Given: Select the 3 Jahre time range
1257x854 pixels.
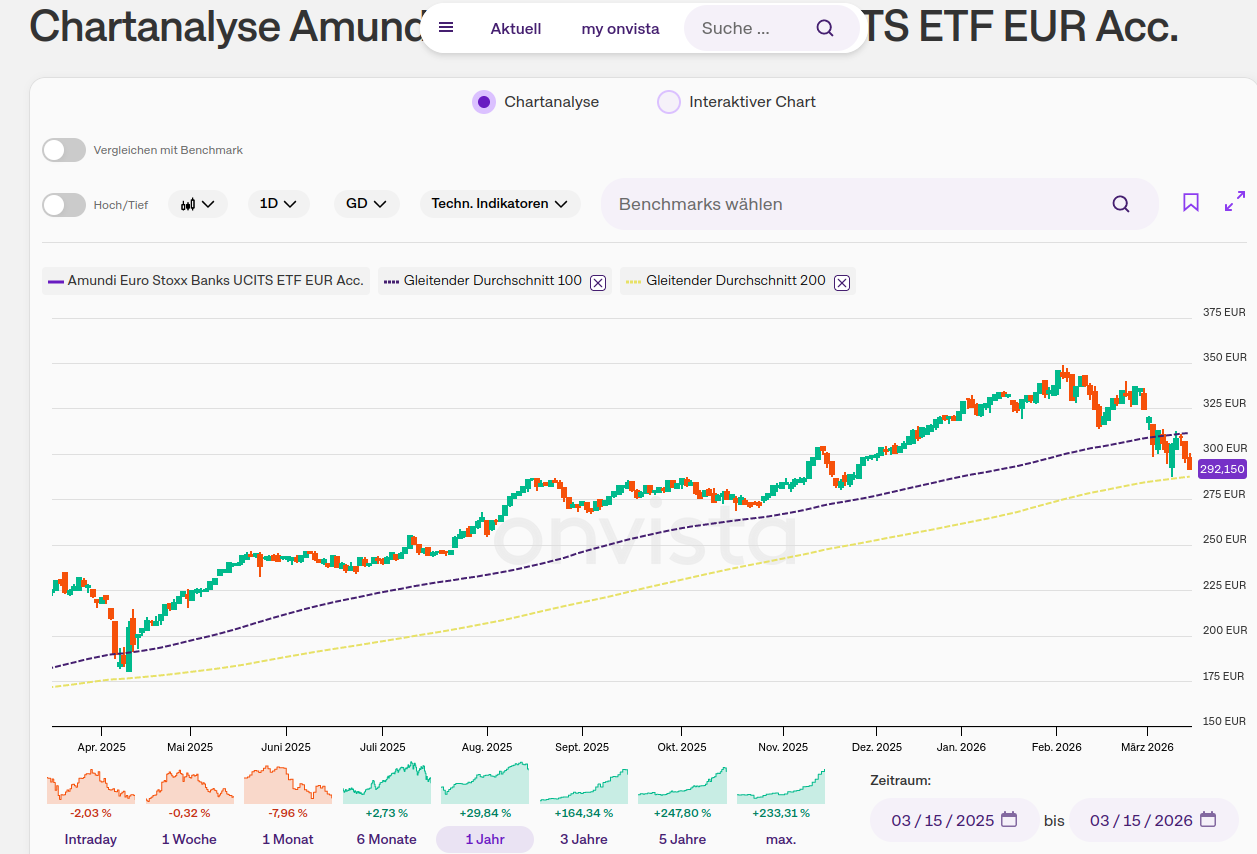Looking at the screenshot, I should tap(584, 839).
